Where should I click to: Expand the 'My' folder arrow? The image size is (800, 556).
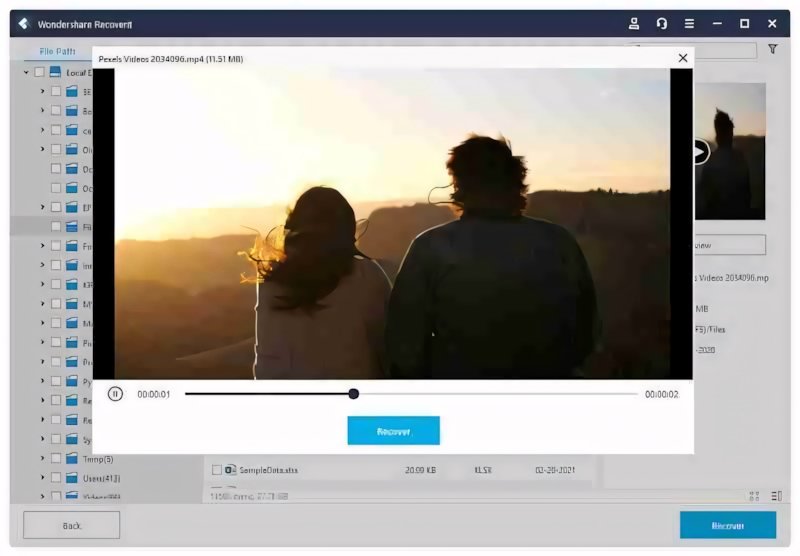point(42,304)
